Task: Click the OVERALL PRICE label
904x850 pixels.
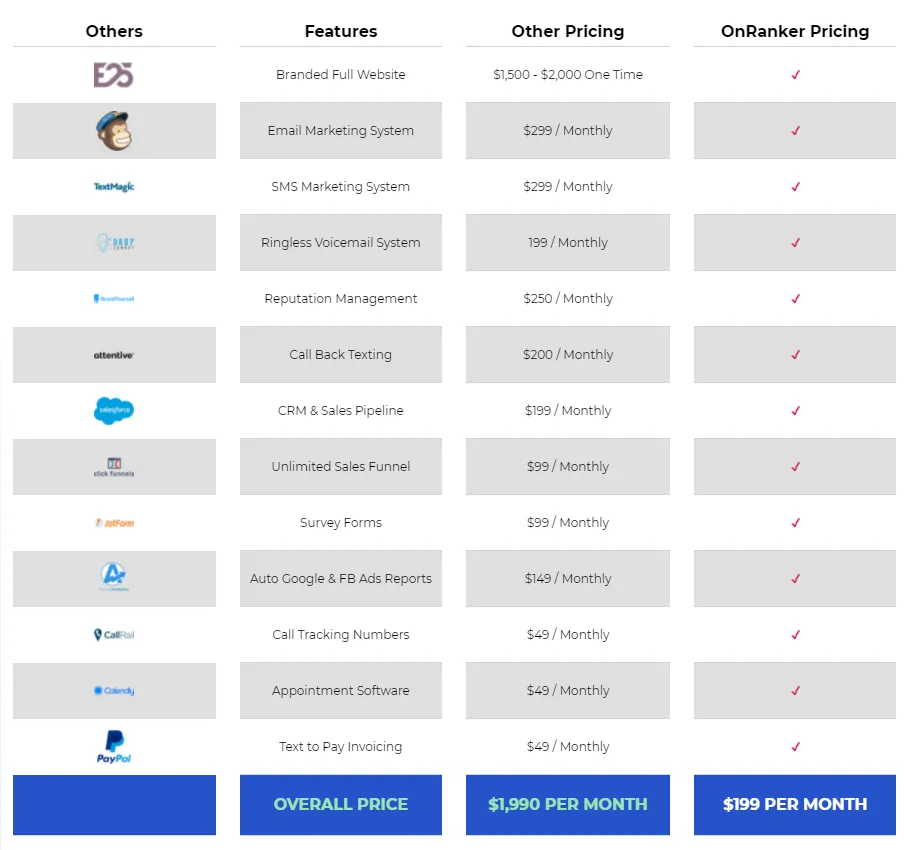Action: pyautogui.click(x=341, y=804)
